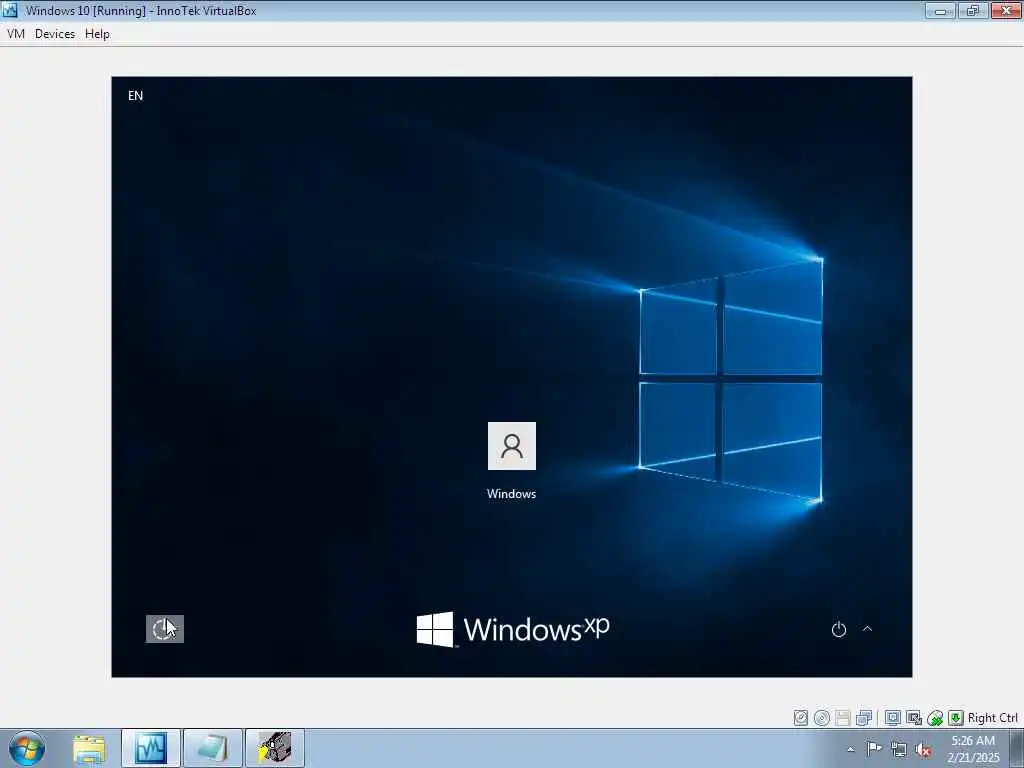1024x768 pixels.
Task: Minimize the VirtualBox window
Action: [940, 10]
